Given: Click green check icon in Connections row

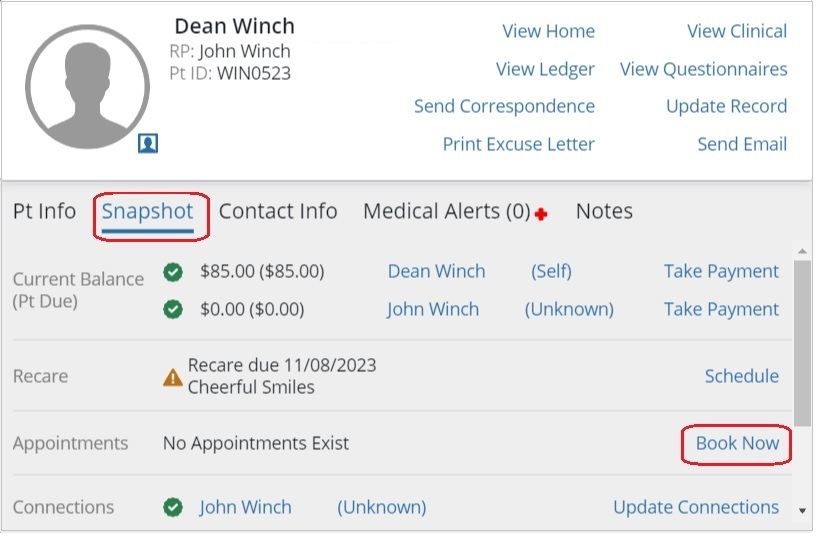Looking at the screenshot, I should 173,508.
